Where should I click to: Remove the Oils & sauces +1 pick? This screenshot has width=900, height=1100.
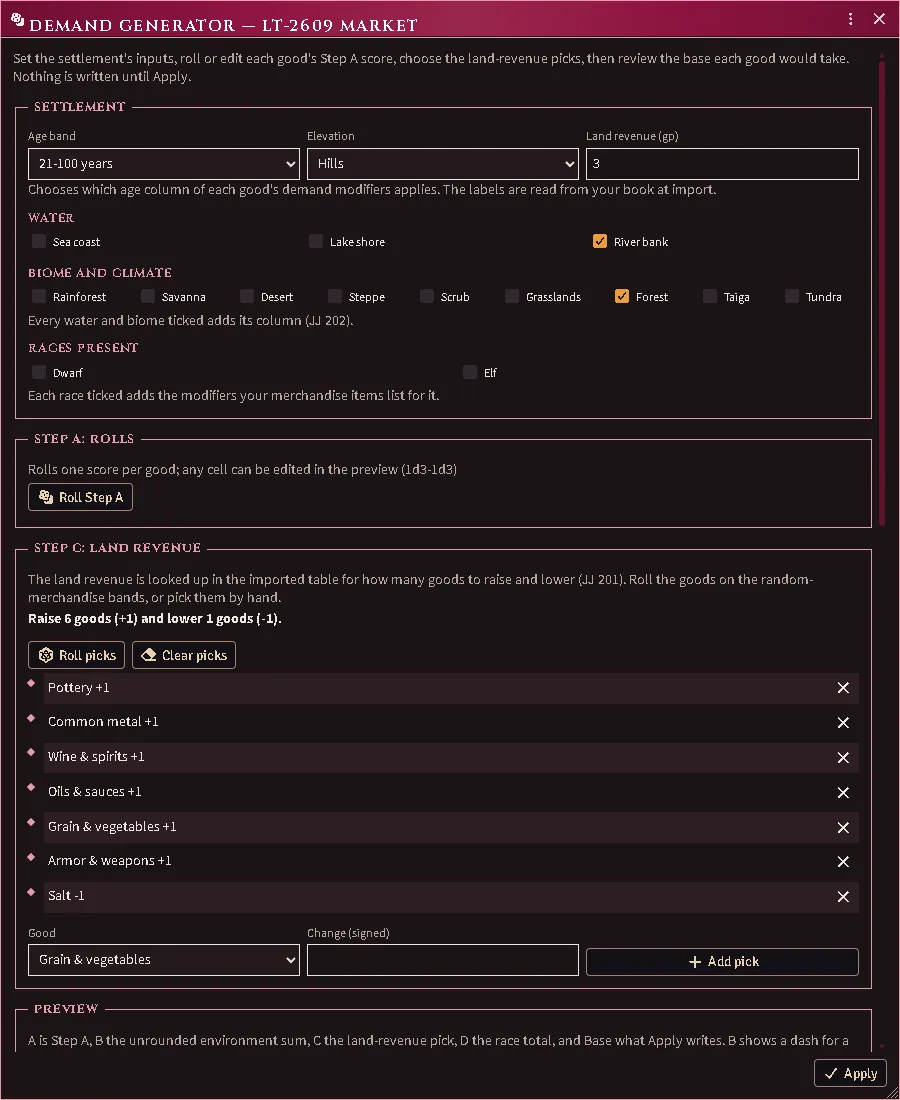(843, 793)
